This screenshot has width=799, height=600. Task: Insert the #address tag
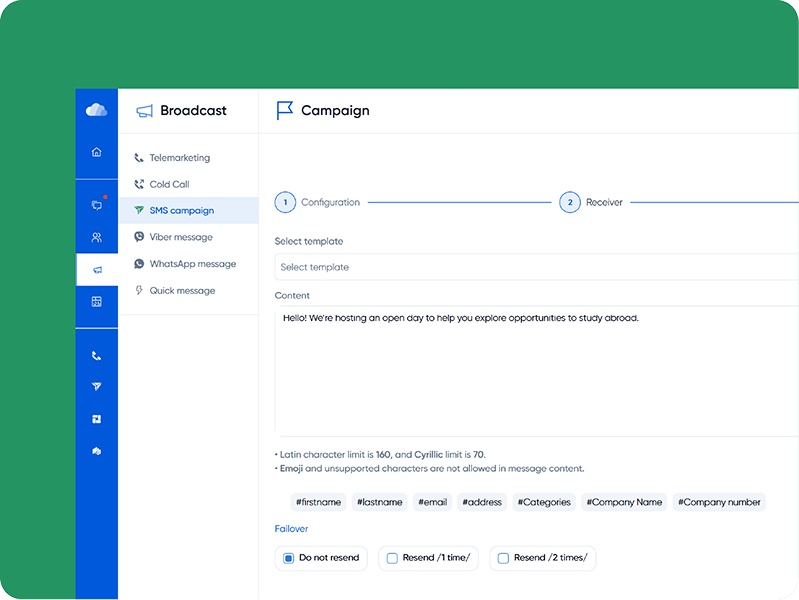tap(482, 502)
